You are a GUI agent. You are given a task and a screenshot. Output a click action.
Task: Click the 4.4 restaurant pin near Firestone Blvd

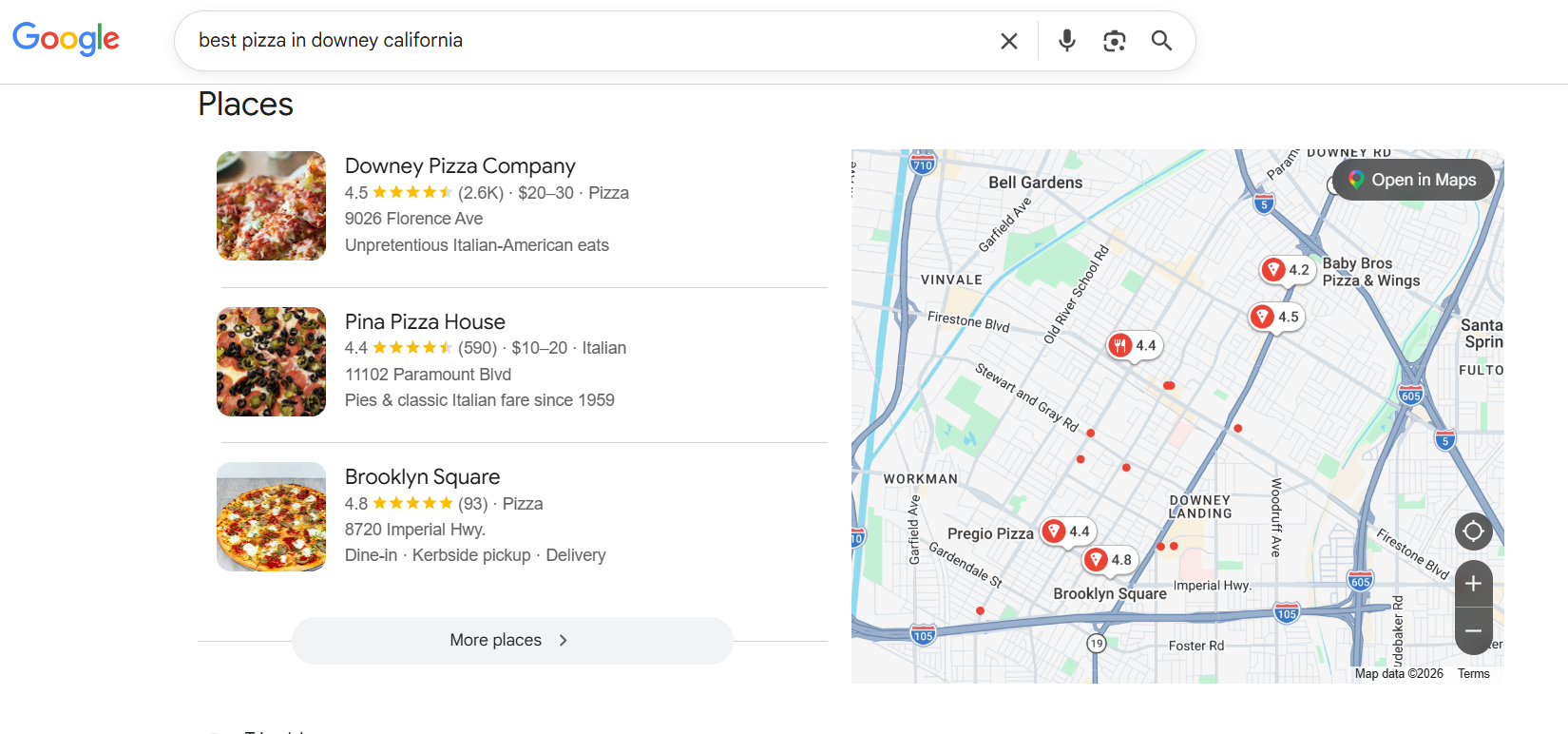coord(1133,346)
